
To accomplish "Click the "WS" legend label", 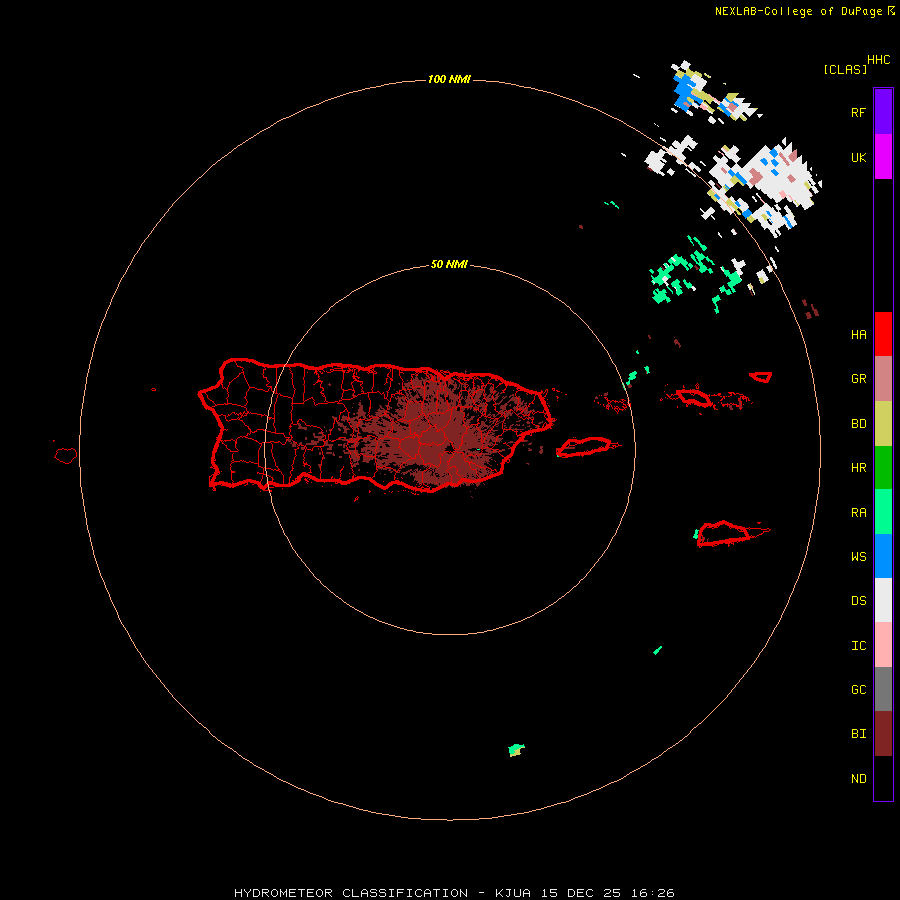I will 859,557.
